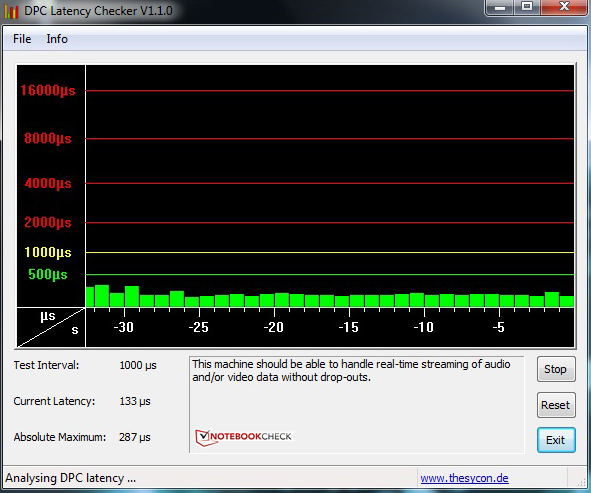Image resolution: width=591 pixels, height=493 pixels.
Task: Minimize the DPC Latency Checker window
Action: pos(500,7)
